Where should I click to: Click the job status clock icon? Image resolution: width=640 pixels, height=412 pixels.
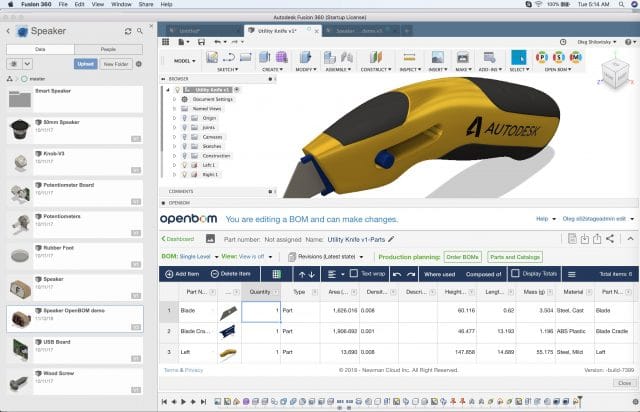click(563, 42)
